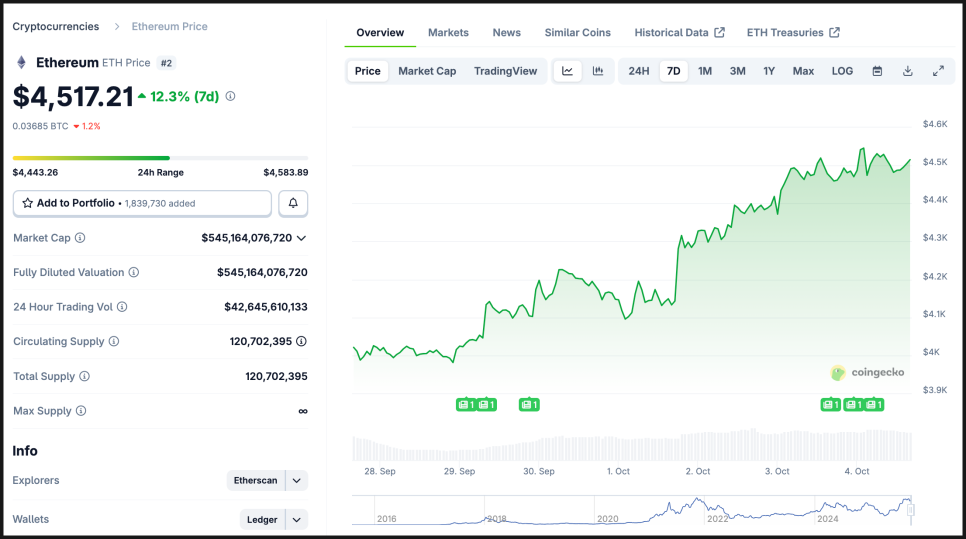Open the Etherscan explorers dropdown arrow
Screen dimensions: 966x539
[297, 481]
